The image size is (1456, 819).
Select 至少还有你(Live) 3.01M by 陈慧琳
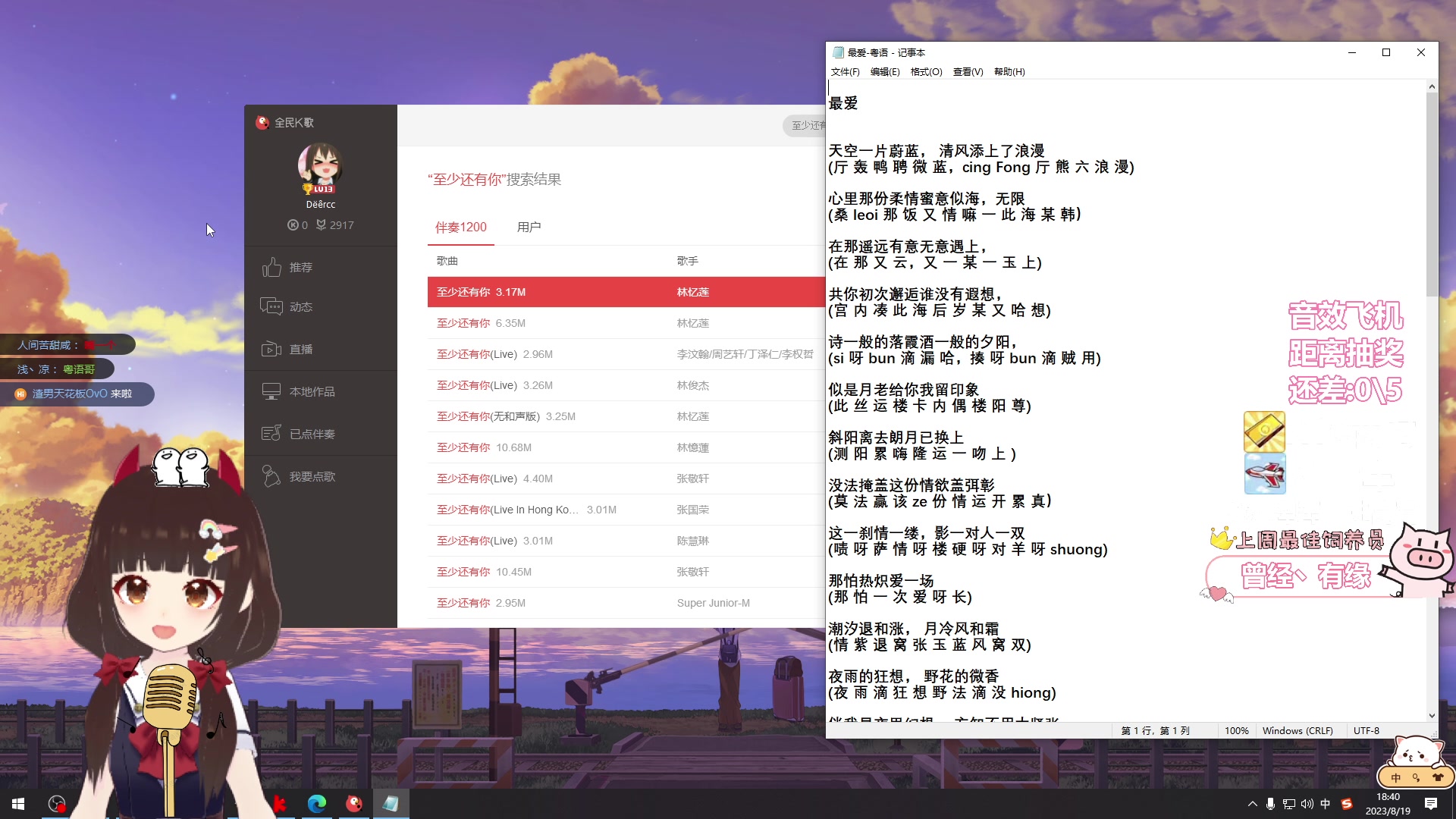626,541
